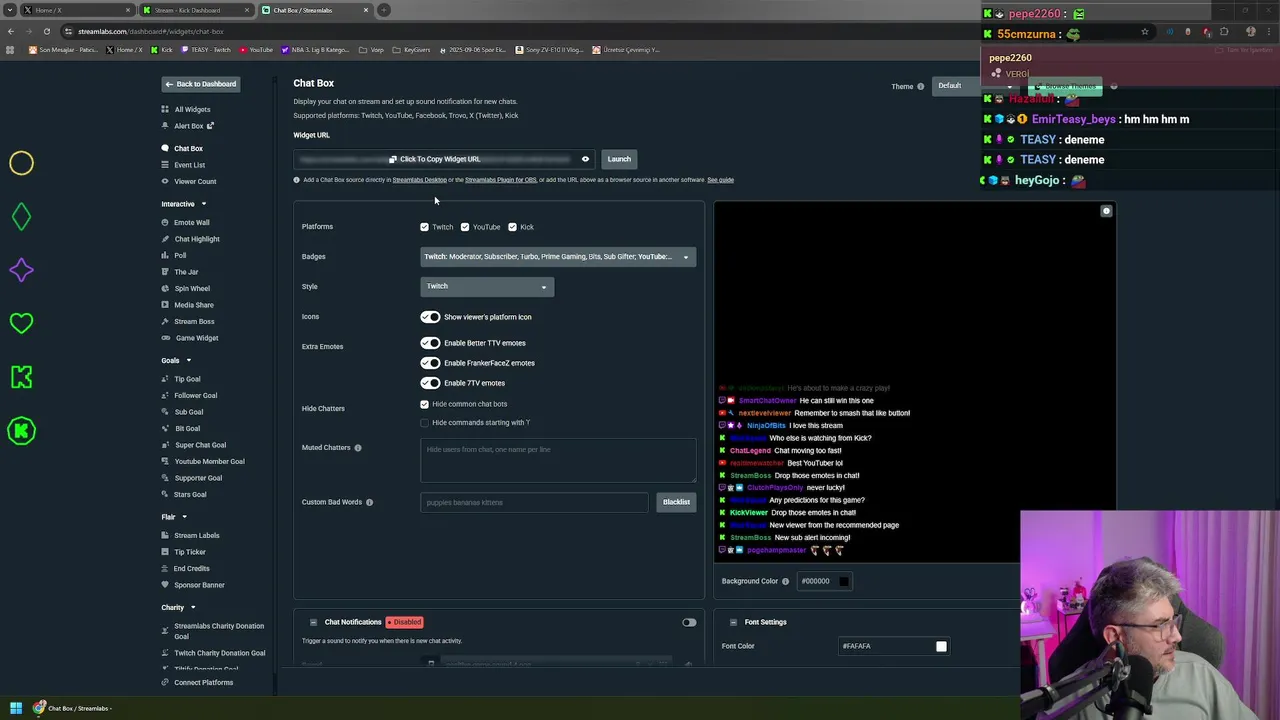
Task: Open Badges dropdown
Action: (558, 257)
